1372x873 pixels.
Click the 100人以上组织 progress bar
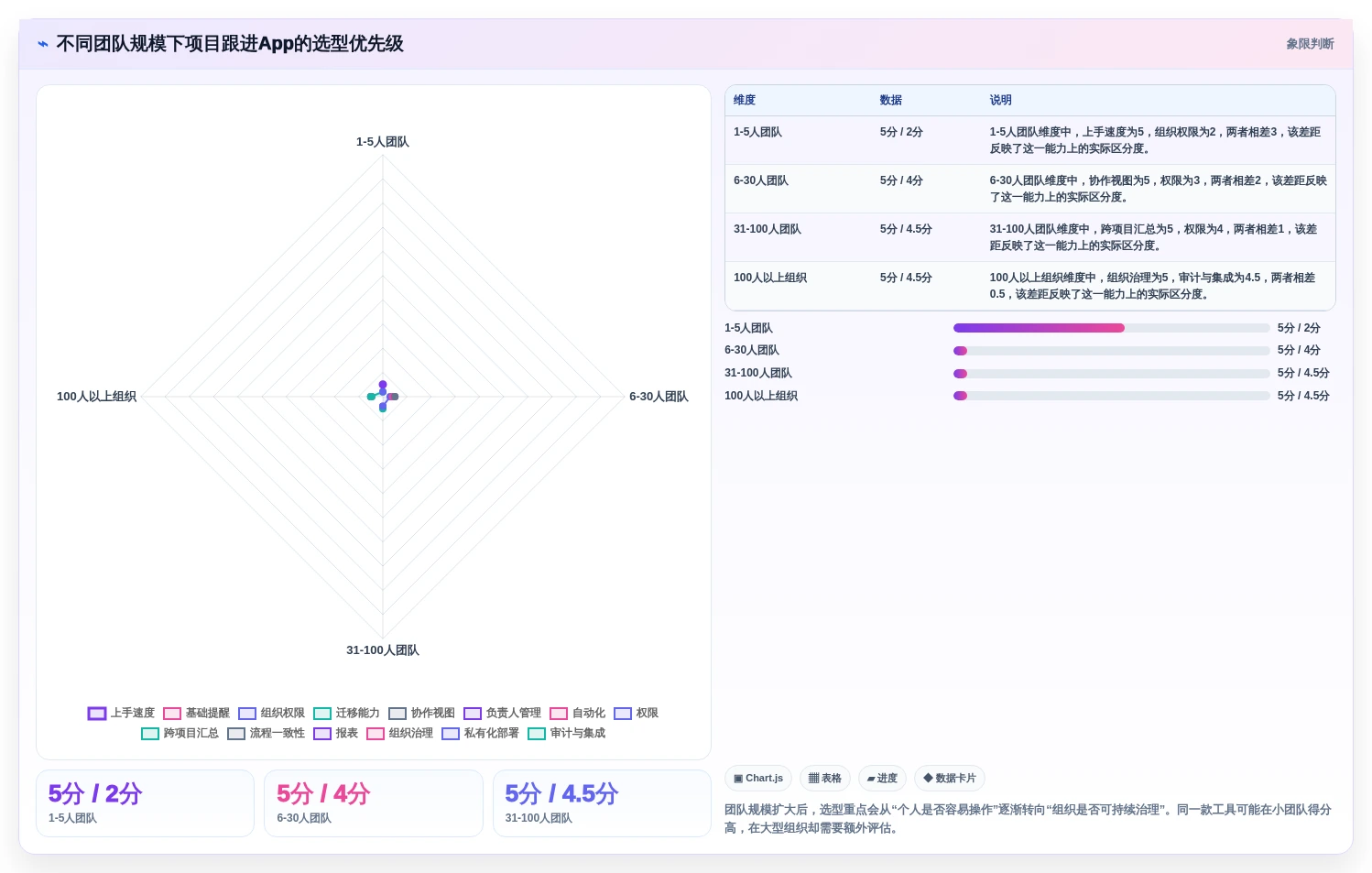coord(1111,396)
